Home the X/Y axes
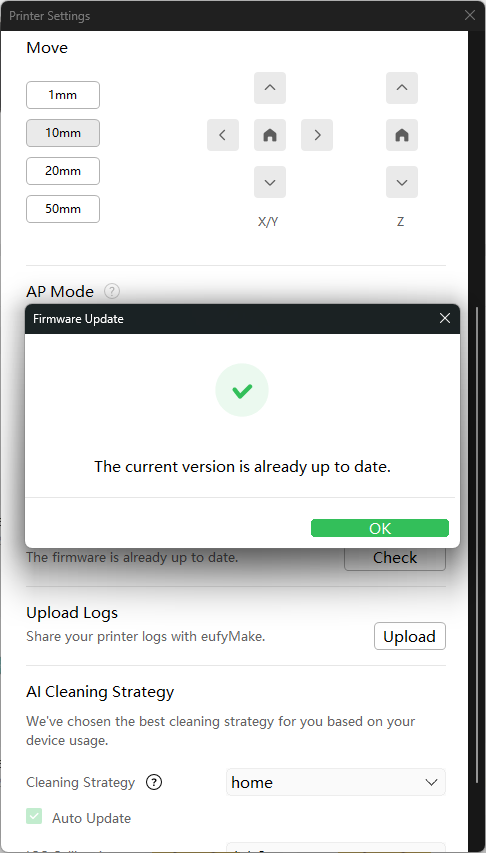This screenshot has height=853, width=486. click(270, 135)
